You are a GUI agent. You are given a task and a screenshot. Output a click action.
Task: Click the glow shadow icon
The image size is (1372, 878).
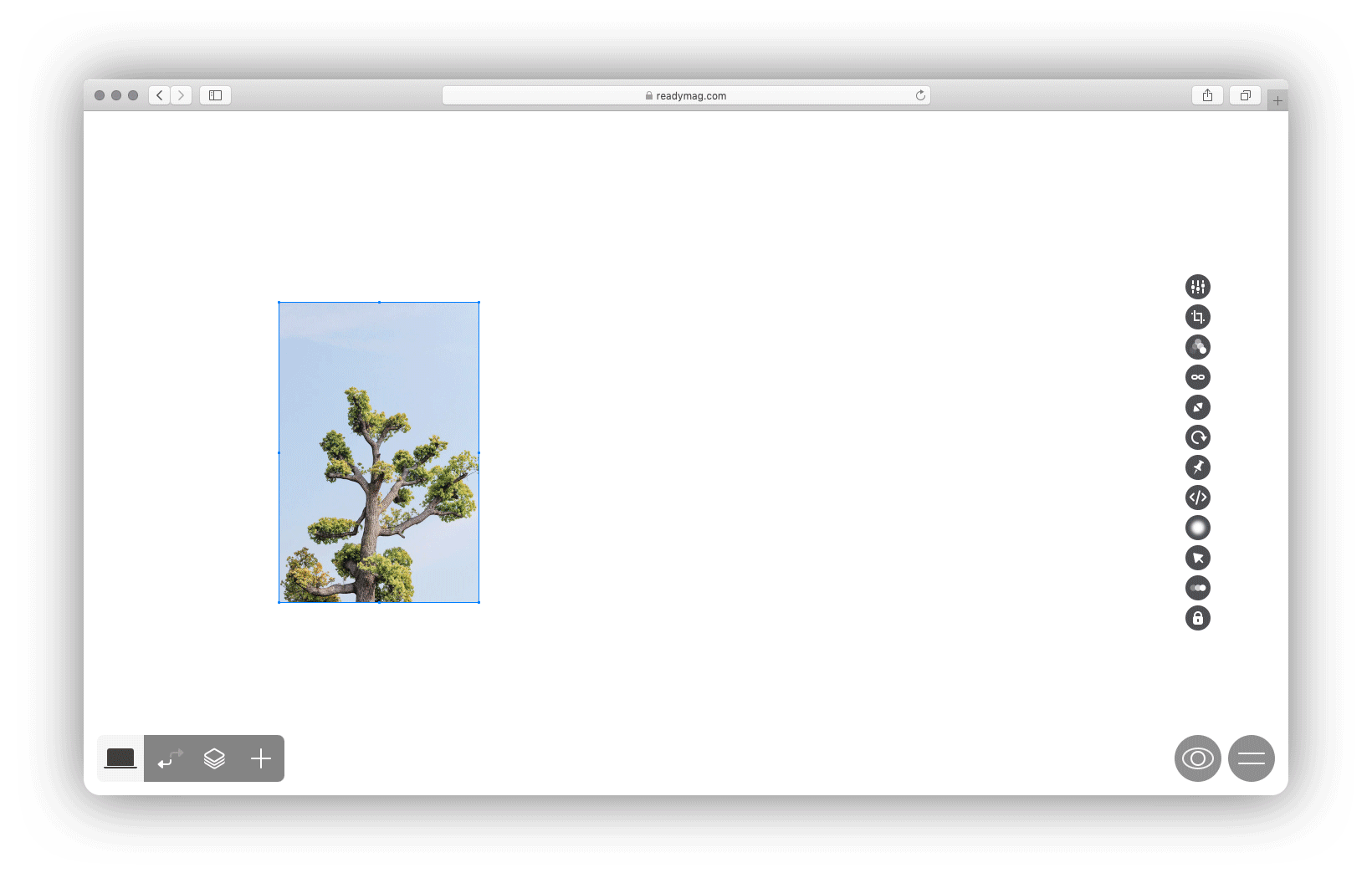coord(1198,528)
